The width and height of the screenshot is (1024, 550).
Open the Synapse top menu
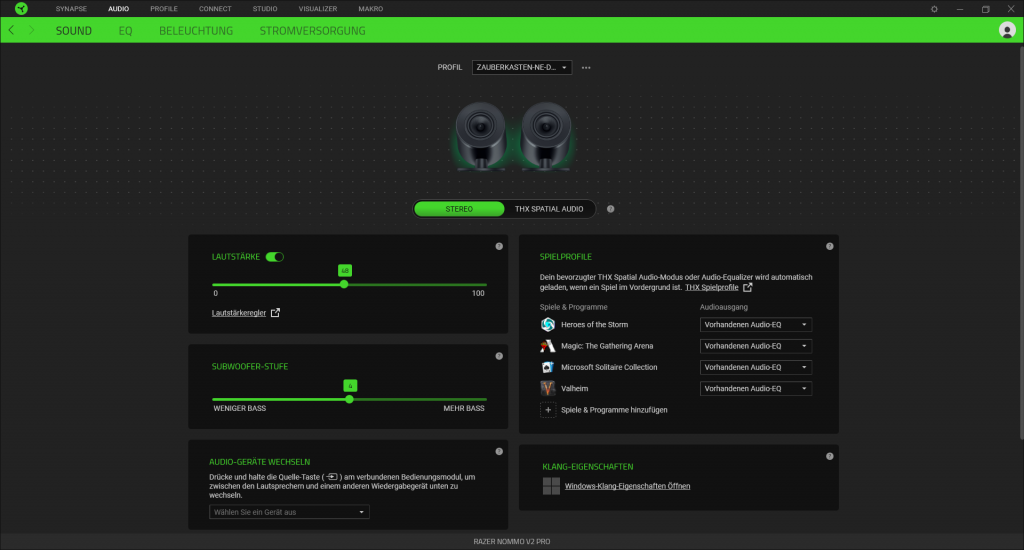coord(71,9)
